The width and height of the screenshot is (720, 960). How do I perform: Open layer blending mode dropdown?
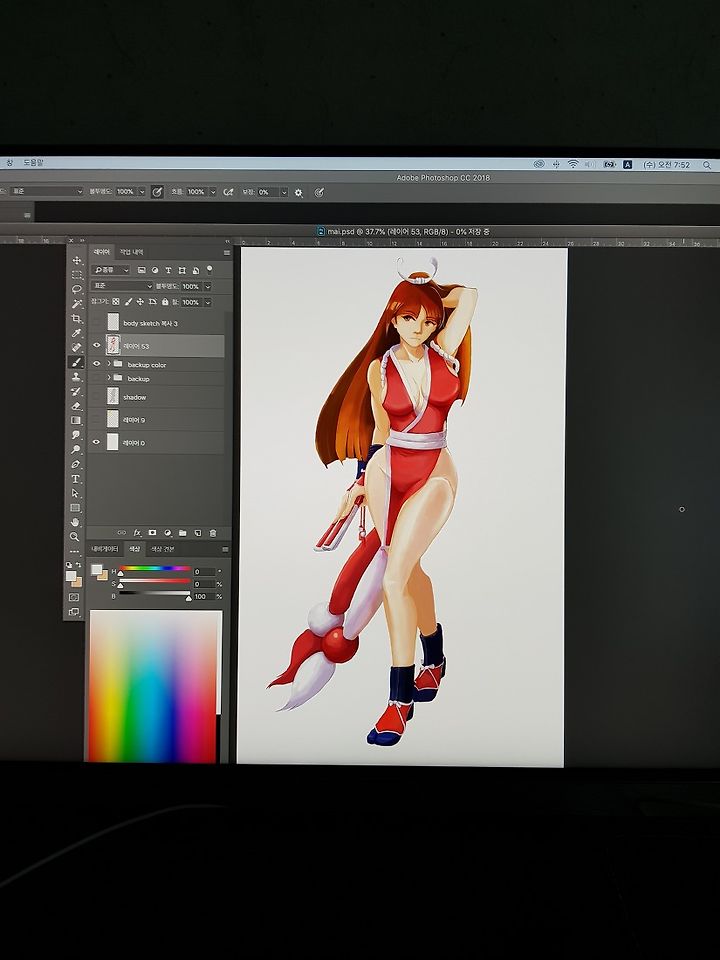point(122,286)
